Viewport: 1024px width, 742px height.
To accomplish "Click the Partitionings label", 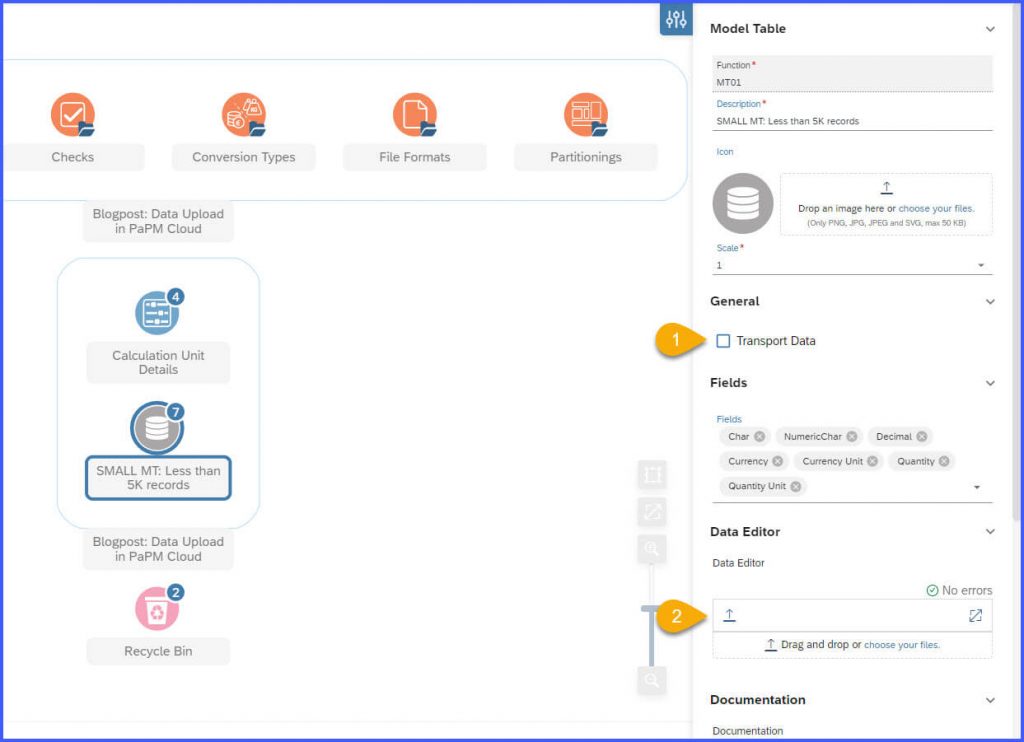I will (586, 157).
